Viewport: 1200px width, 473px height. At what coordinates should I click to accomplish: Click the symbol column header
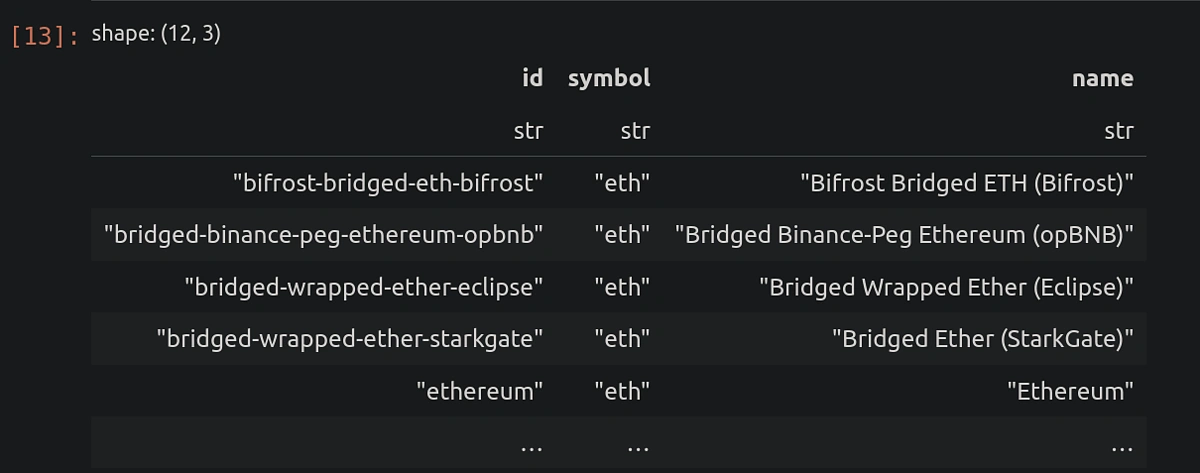click(x=609, y=78)
